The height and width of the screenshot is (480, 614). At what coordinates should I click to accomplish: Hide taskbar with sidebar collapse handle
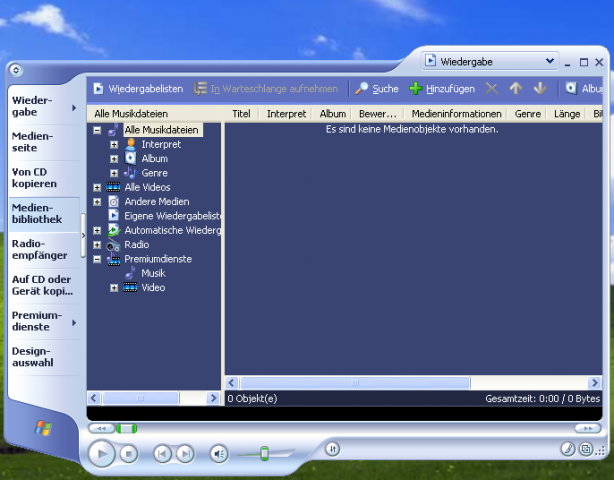(x=83, y=235)
